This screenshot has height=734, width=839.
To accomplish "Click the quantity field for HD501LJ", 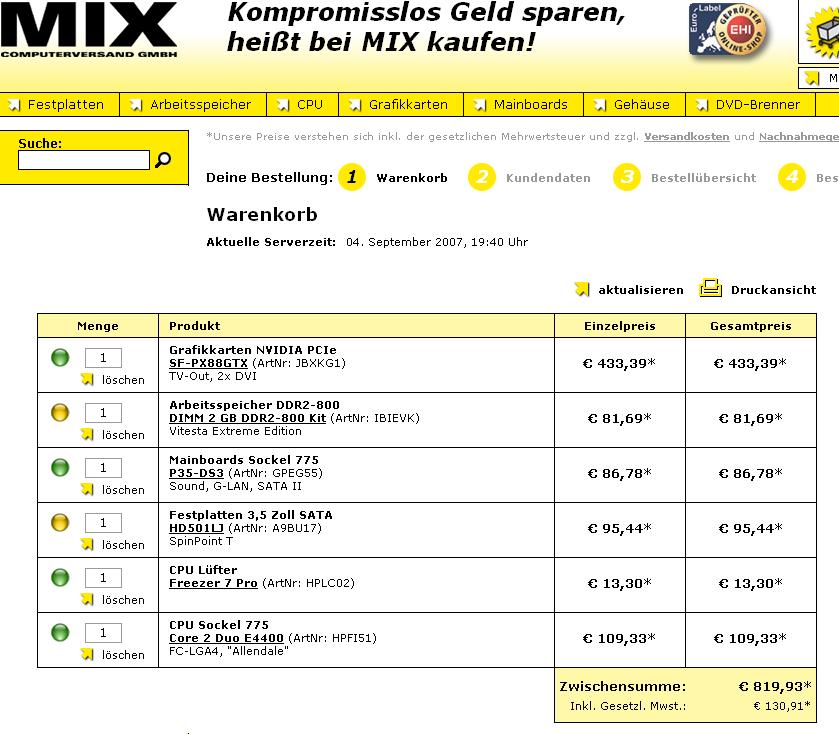I will [103, 523].
